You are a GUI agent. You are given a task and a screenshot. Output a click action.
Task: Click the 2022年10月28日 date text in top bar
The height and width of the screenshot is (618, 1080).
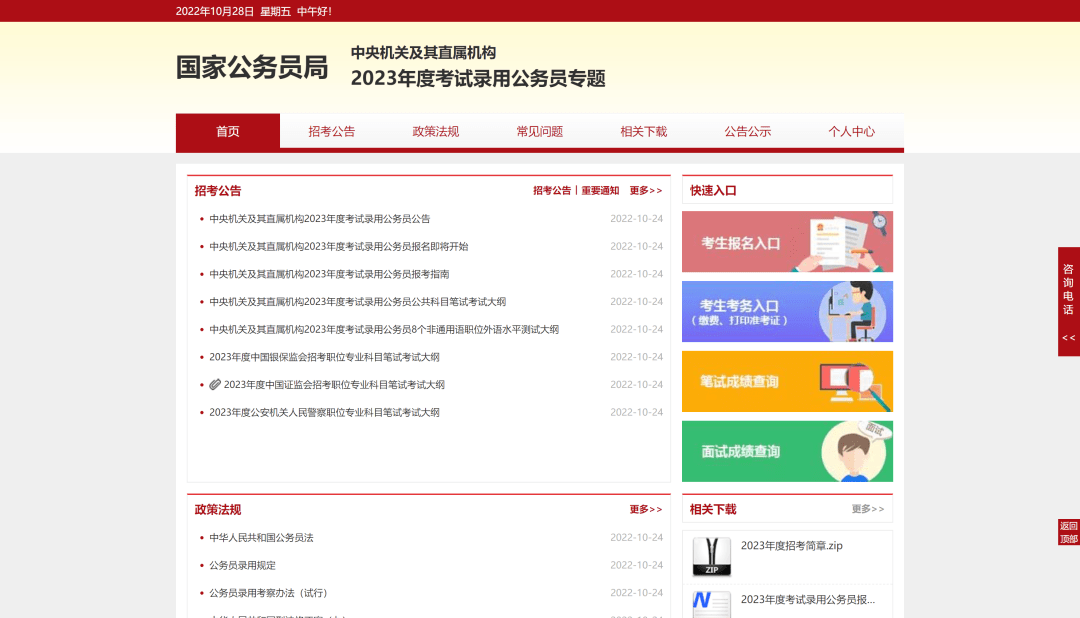pyautogui.click(x=215, y=11)
